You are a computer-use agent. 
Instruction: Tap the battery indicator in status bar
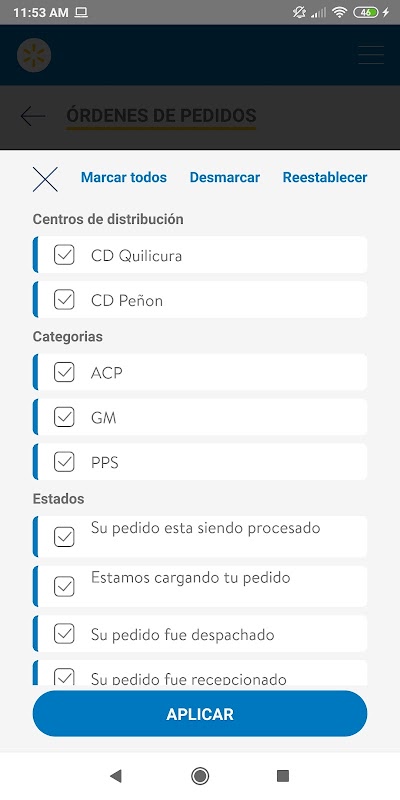point(366,13)
